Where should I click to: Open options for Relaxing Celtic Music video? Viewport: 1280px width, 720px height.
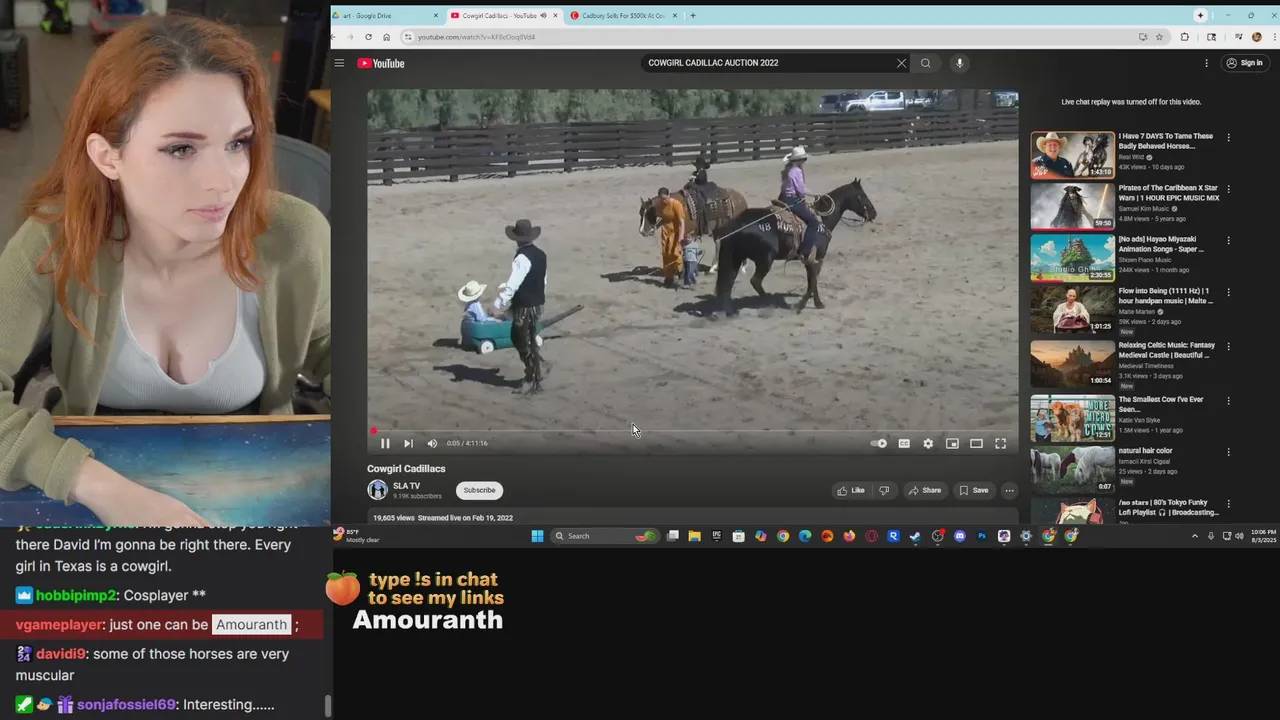point(1228,346)
